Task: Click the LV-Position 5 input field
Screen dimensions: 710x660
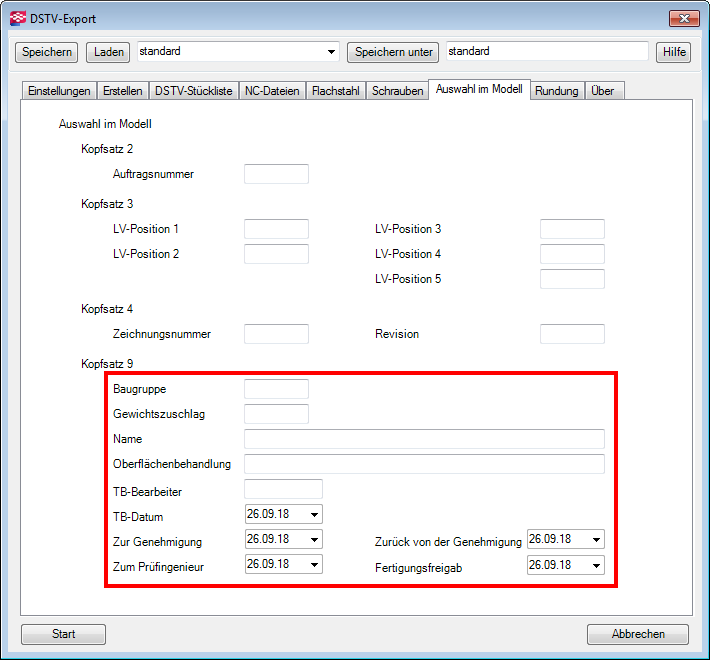Action: (x=572, y=279)
